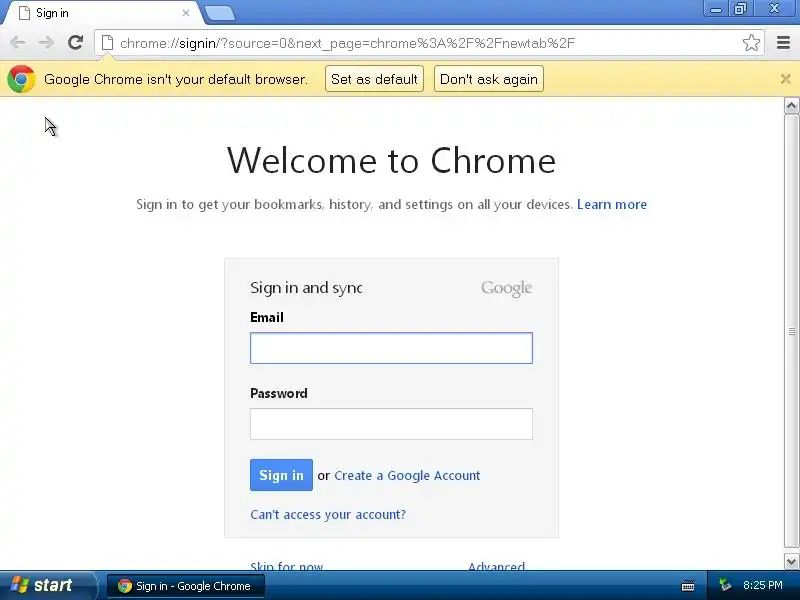Click the Chrome logo in the infobar

click(x=21, y=79)
